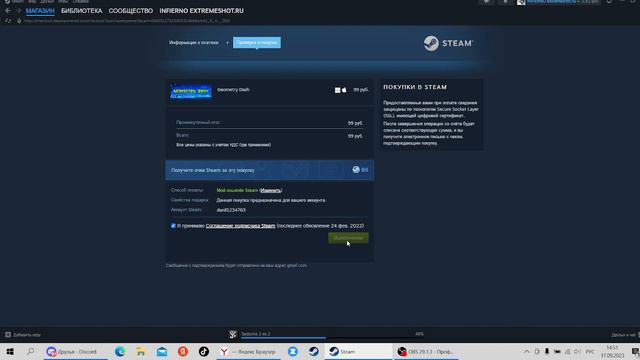
Task: Click the account name in the top bar
Action: [x=551, y=2]
